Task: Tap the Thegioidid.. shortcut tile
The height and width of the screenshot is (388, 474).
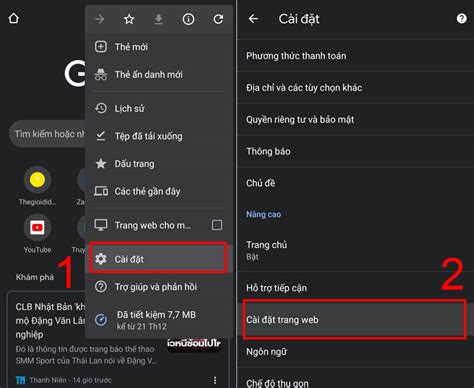Action: coord(37,186)
